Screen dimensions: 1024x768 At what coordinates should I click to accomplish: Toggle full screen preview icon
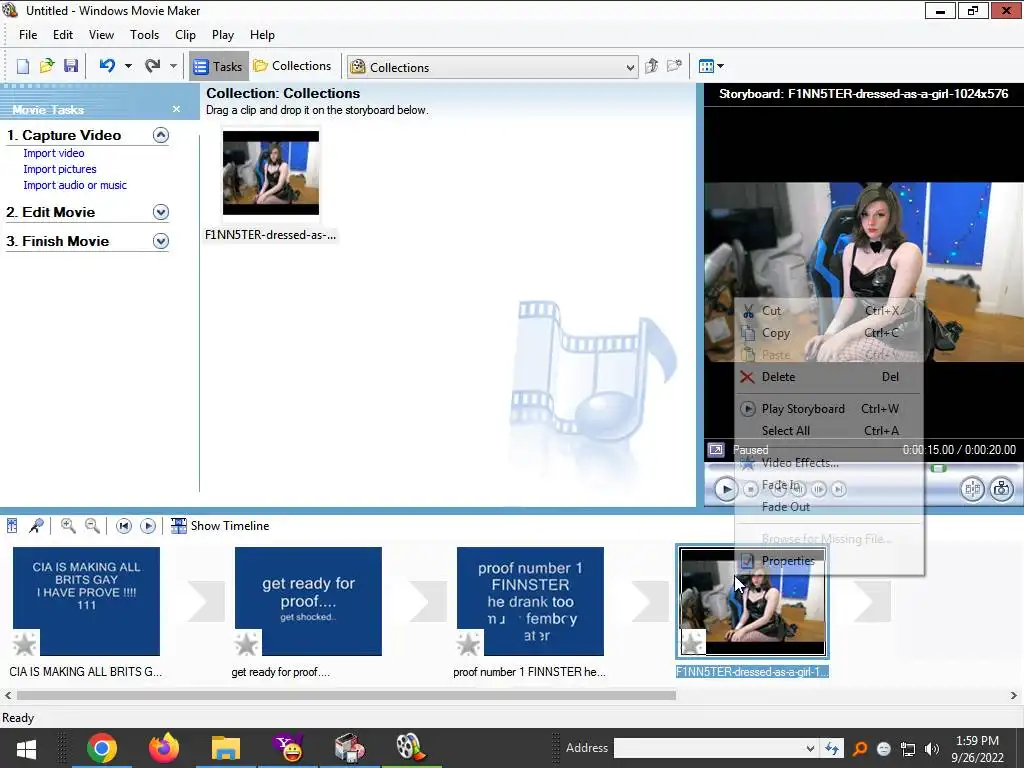[716, 450]
